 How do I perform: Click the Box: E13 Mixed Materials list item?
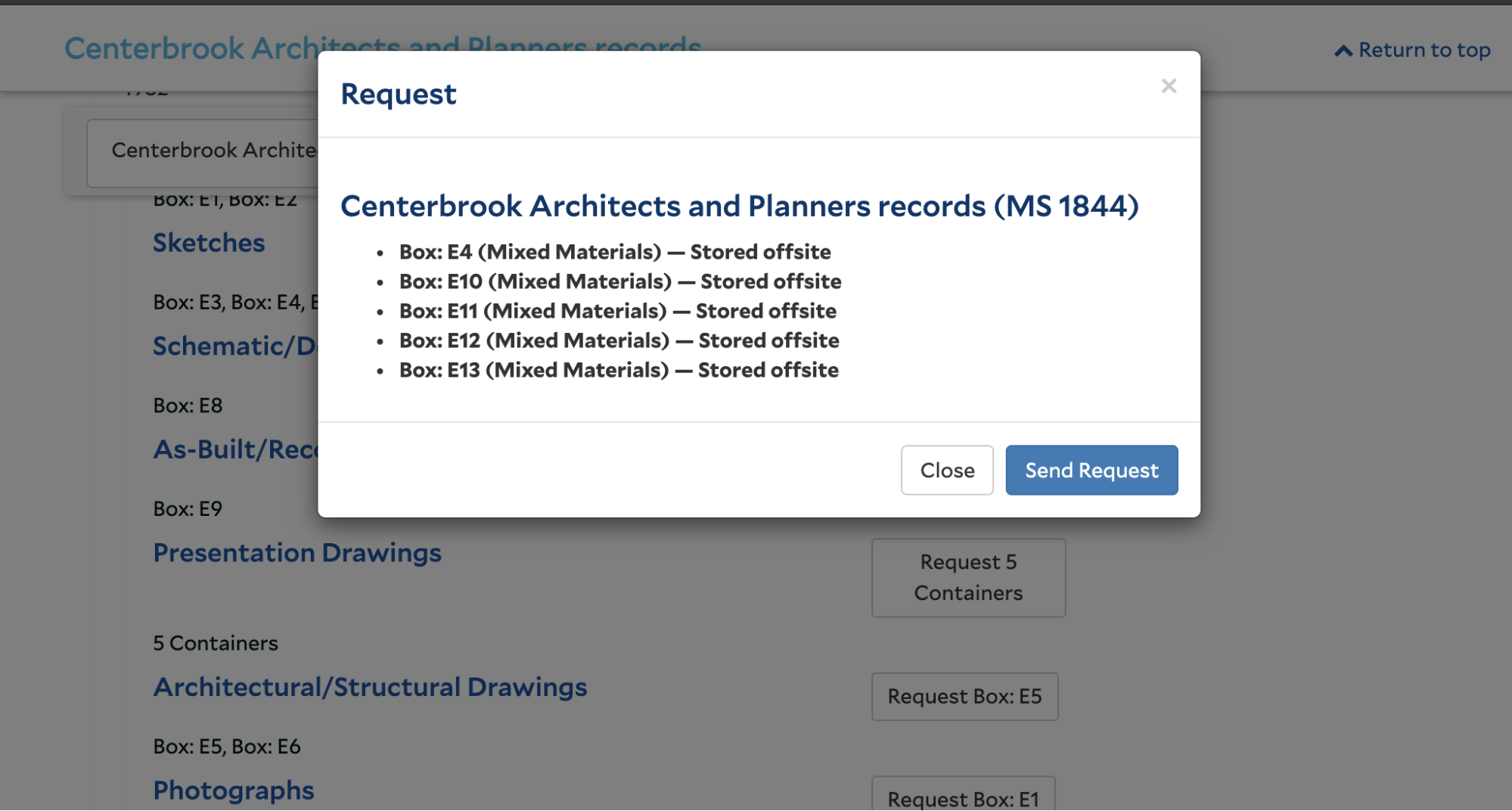(x=619, y=370)
